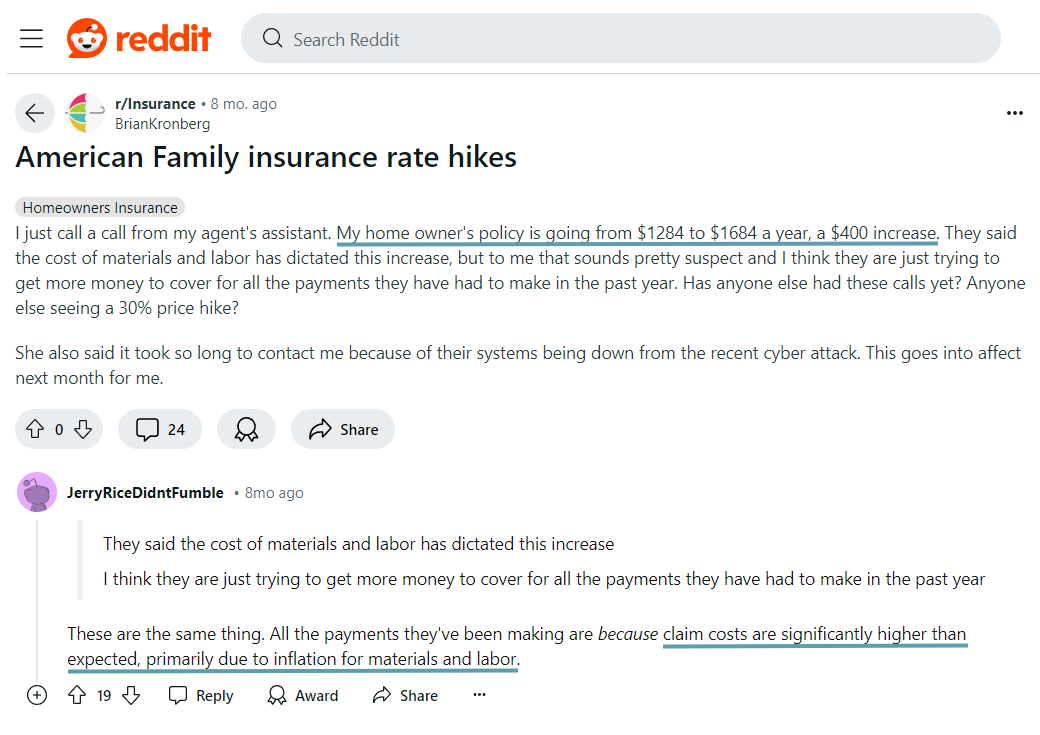The width and height of the screenshot is (1040, 735).
Task: Upvote the American Family post
Action: 35,429
